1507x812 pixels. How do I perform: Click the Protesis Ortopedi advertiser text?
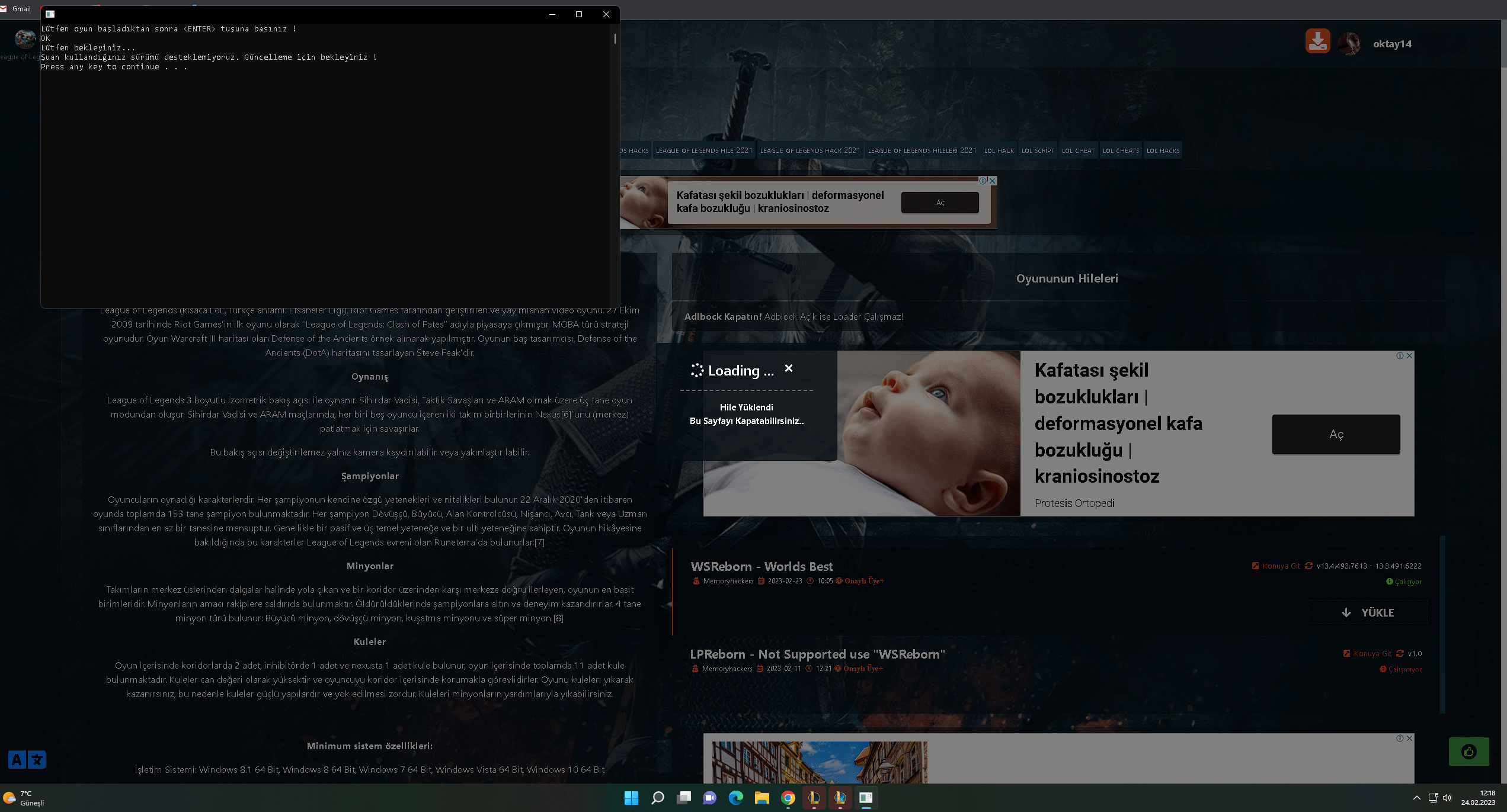click(1074, 503)
